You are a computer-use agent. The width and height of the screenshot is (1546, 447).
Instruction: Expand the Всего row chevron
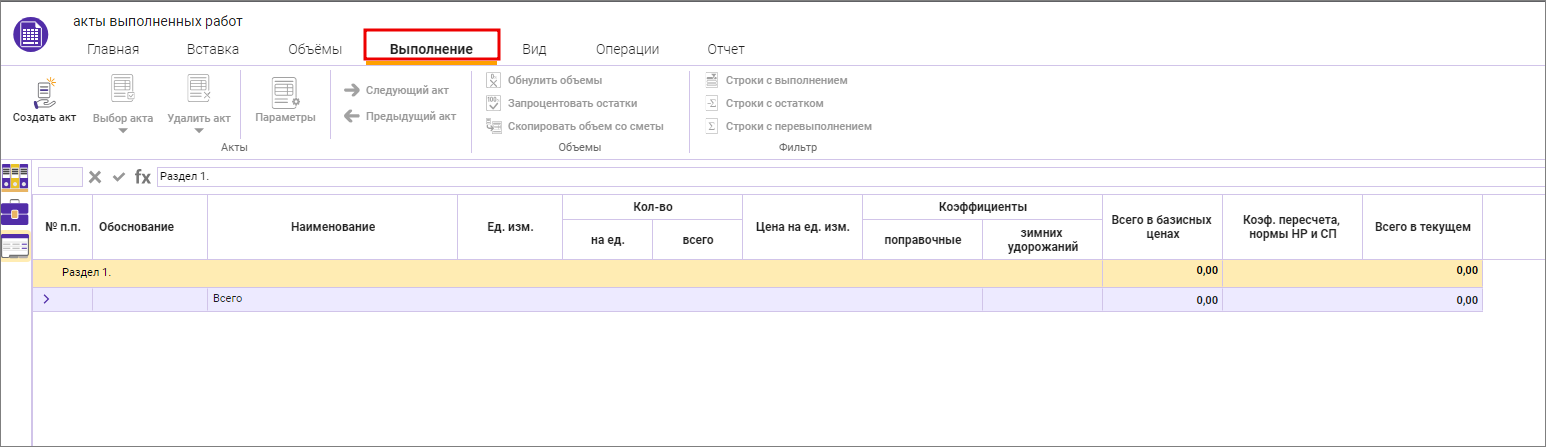pyautogui.click(x=46, y=299)
